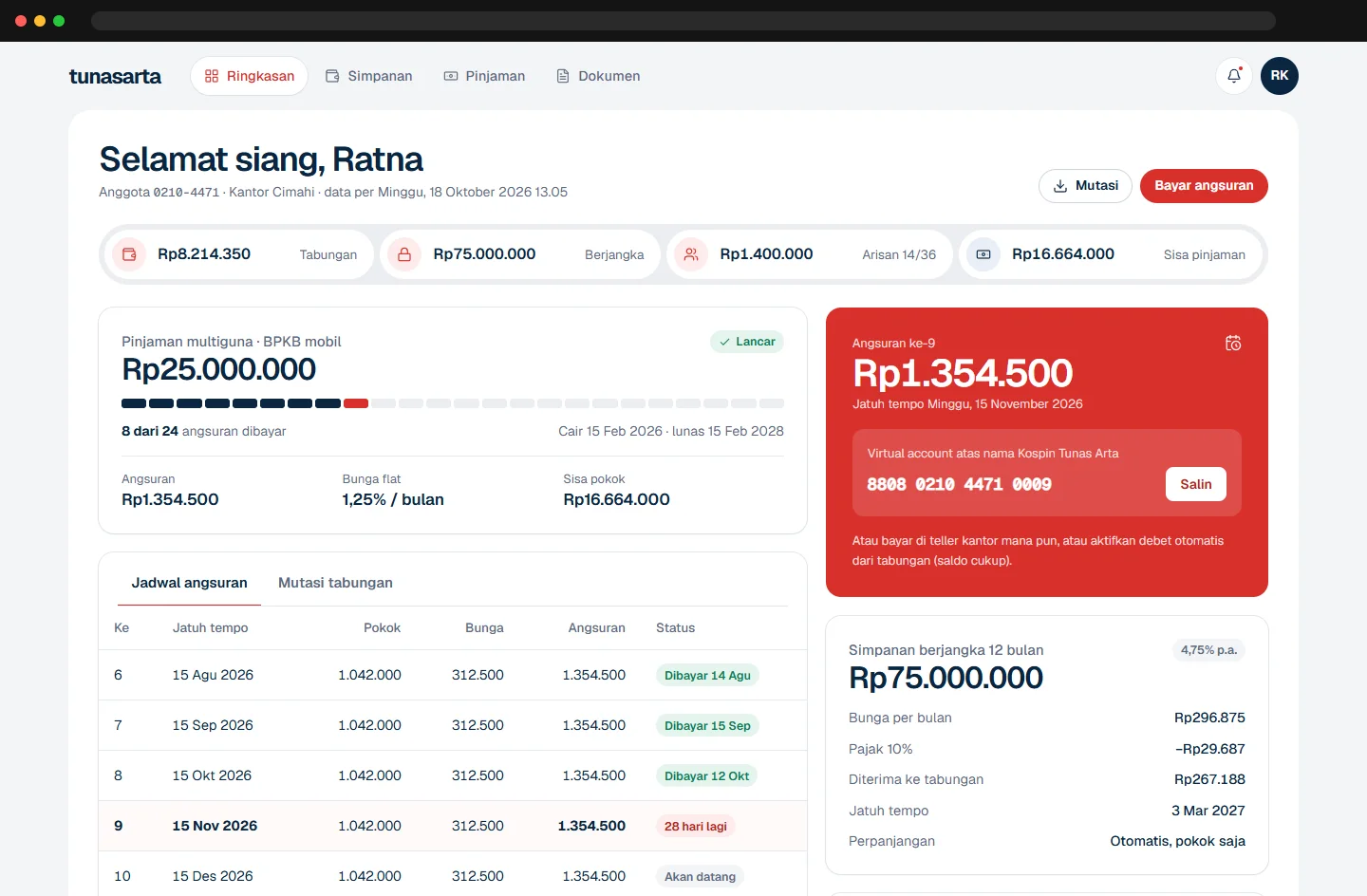Click the 3 Mar 2027 maturity date
Image resolution: width=1367 pixels, height=896 pixels.
pyautogui.click(x=1208, y=811)
